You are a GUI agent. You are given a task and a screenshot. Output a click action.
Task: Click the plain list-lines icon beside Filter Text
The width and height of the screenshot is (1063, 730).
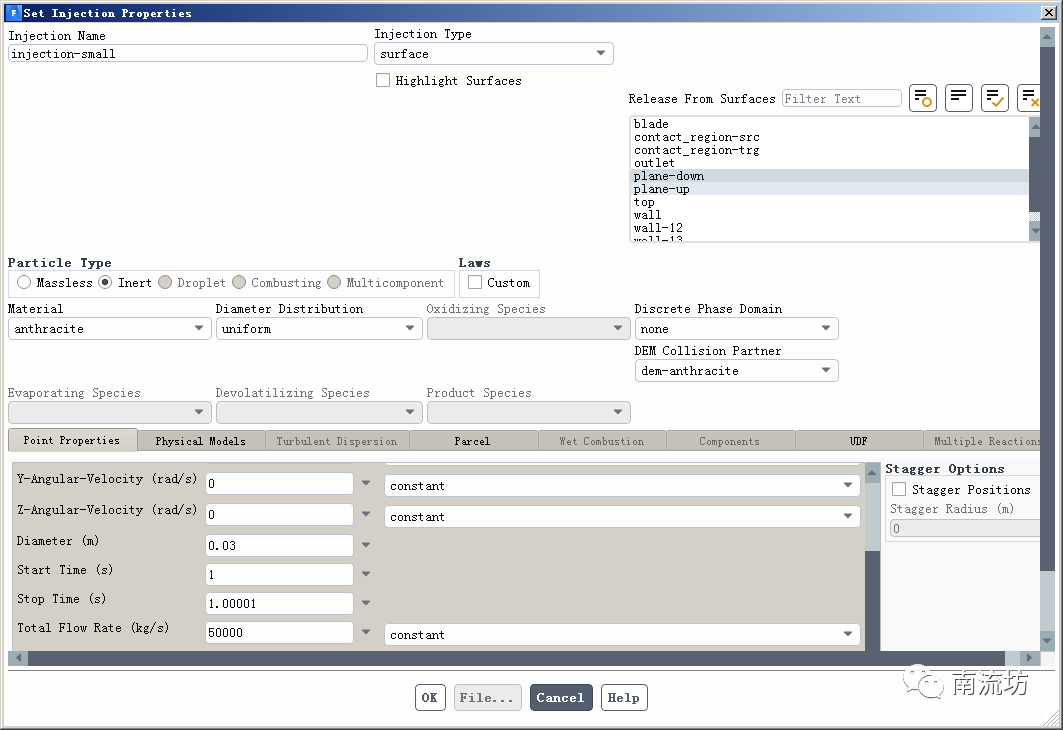click(x=958, y=98)
